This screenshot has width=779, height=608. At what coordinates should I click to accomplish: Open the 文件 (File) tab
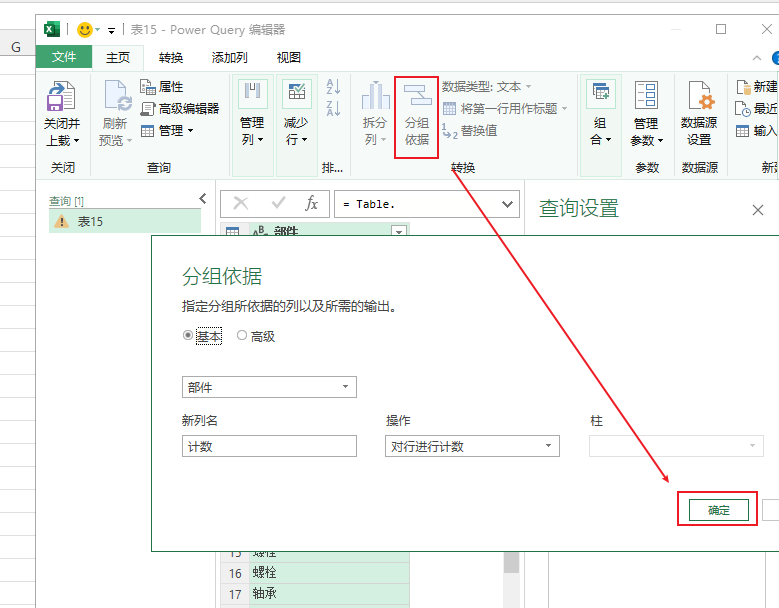point(64,57)
